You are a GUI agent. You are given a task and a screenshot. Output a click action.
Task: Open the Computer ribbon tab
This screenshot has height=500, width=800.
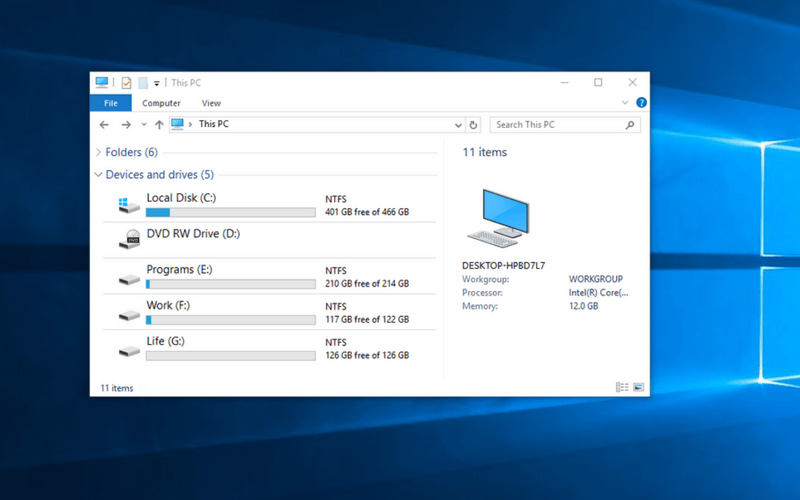point(161,103)
